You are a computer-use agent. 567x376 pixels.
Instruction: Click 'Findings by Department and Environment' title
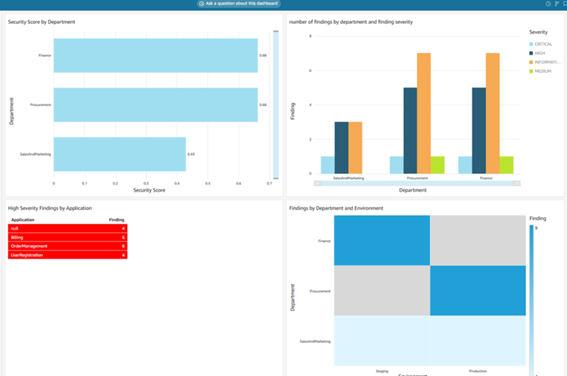(x=336, y=208)
